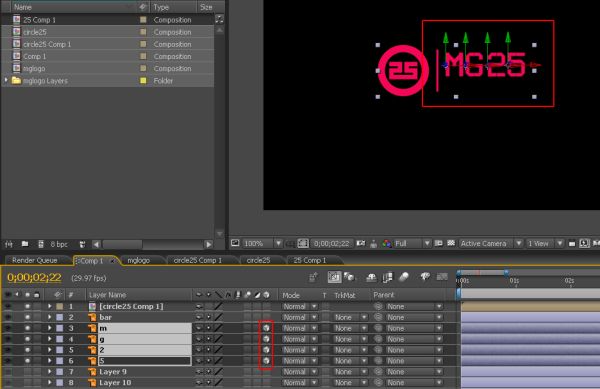
Task: Expand Layer 9 properties triangle
Action: point(49,372)
